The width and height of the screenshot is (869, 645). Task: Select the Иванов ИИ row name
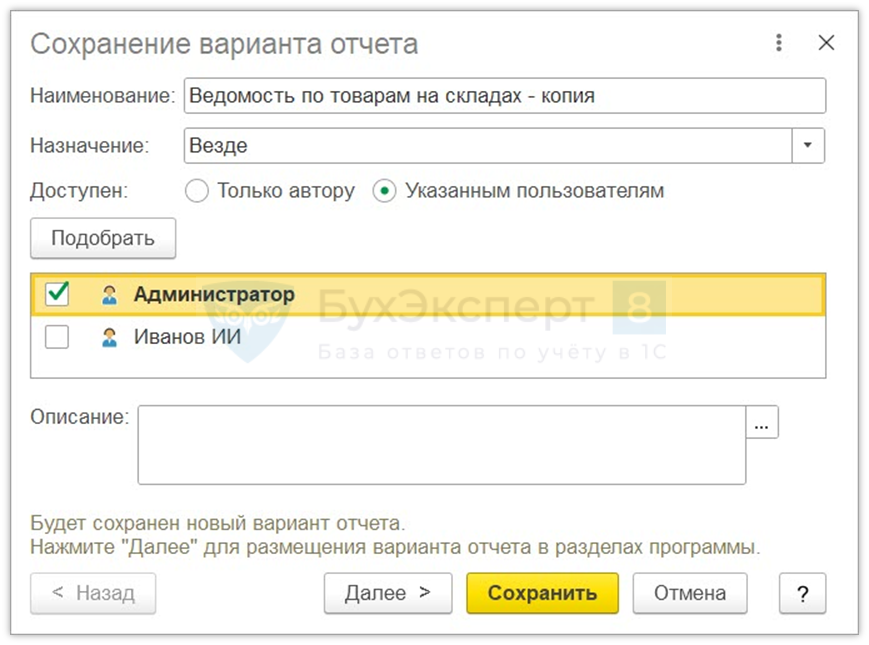coord(188,338)
